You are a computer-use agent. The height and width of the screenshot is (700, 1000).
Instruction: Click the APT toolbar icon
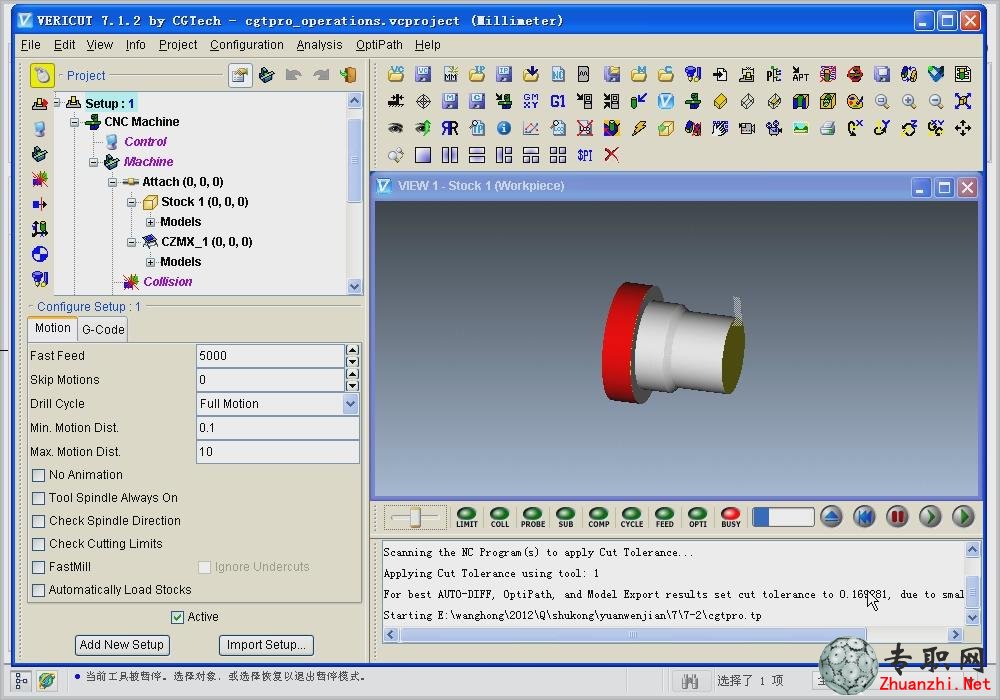800,75
